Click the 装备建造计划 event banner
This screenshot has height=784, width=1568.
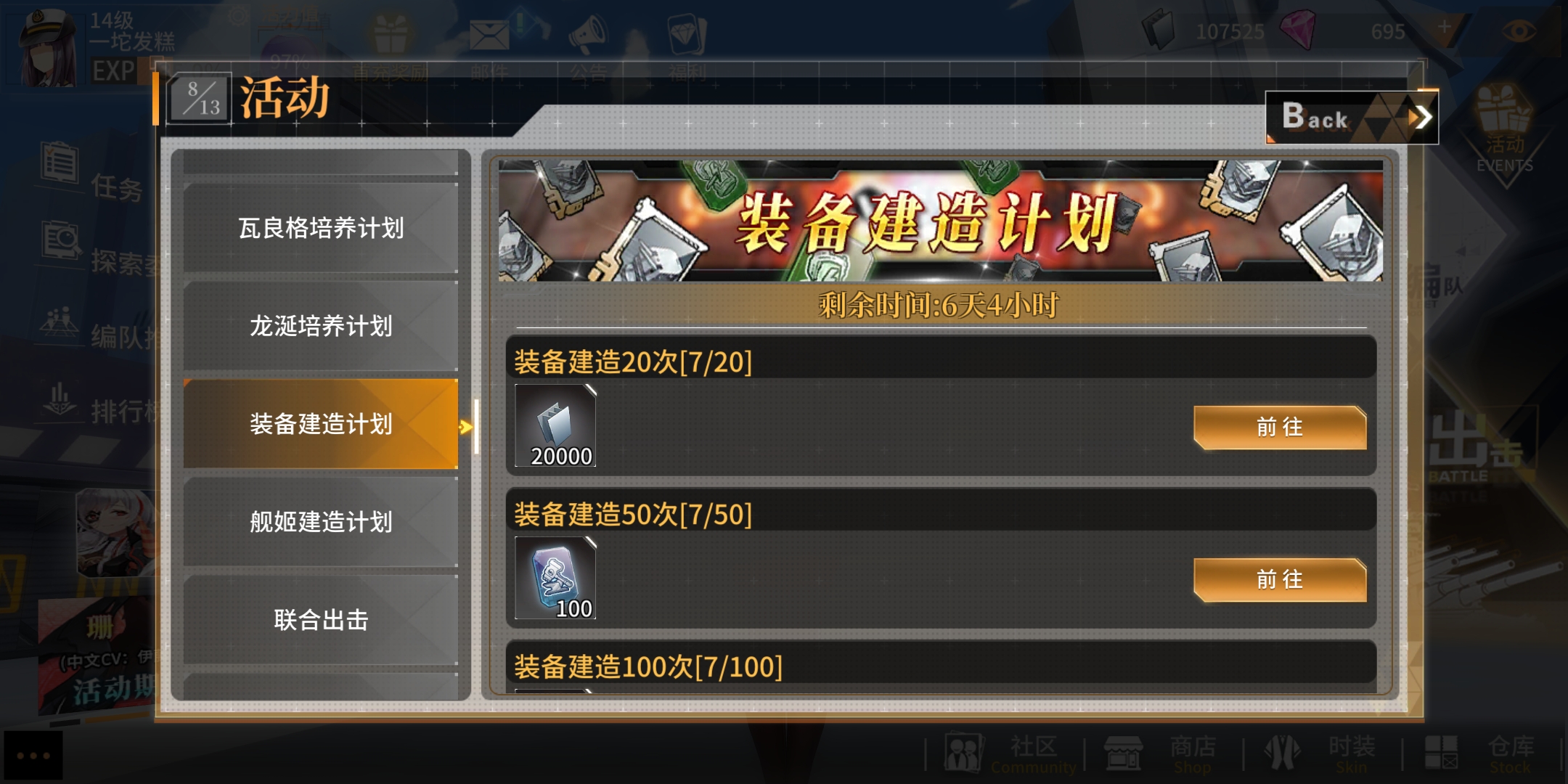pos(940,221)
